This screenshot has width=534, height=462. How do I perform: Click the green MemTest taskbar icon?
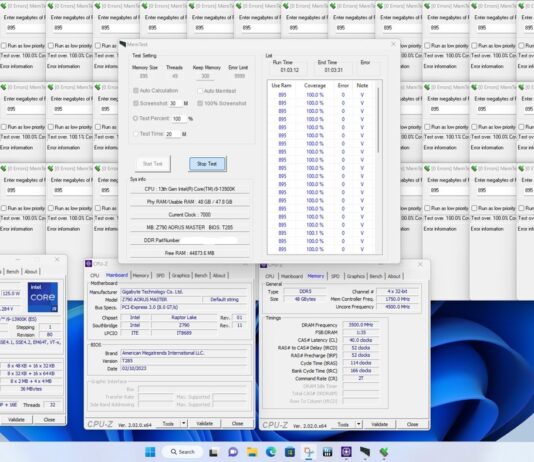coord(384,452)
